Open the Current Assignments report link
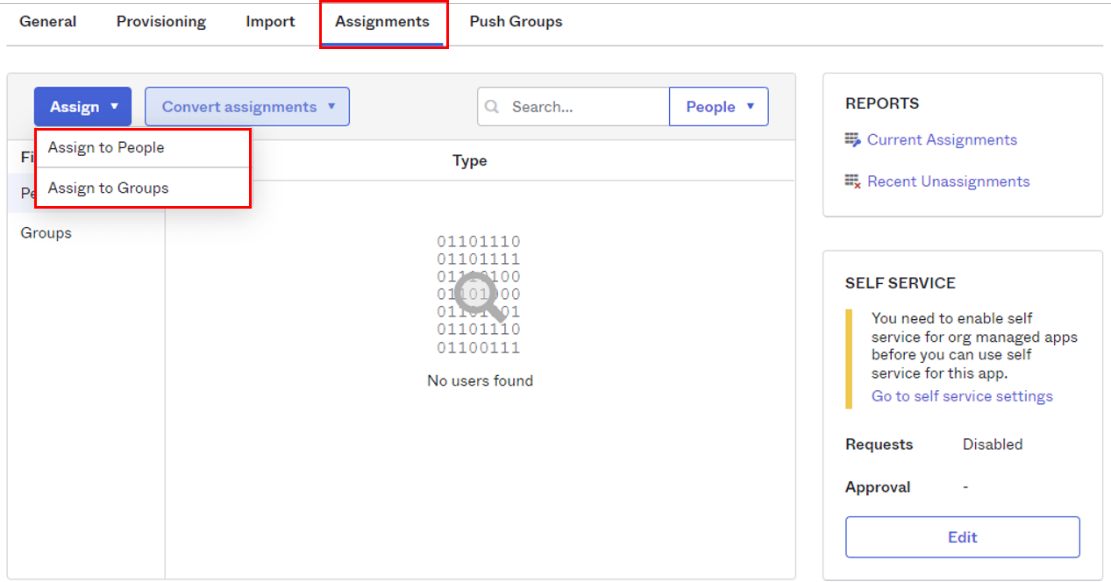Image resolution: width=1111 pixels, height=582 pixels. coord(942,140)
